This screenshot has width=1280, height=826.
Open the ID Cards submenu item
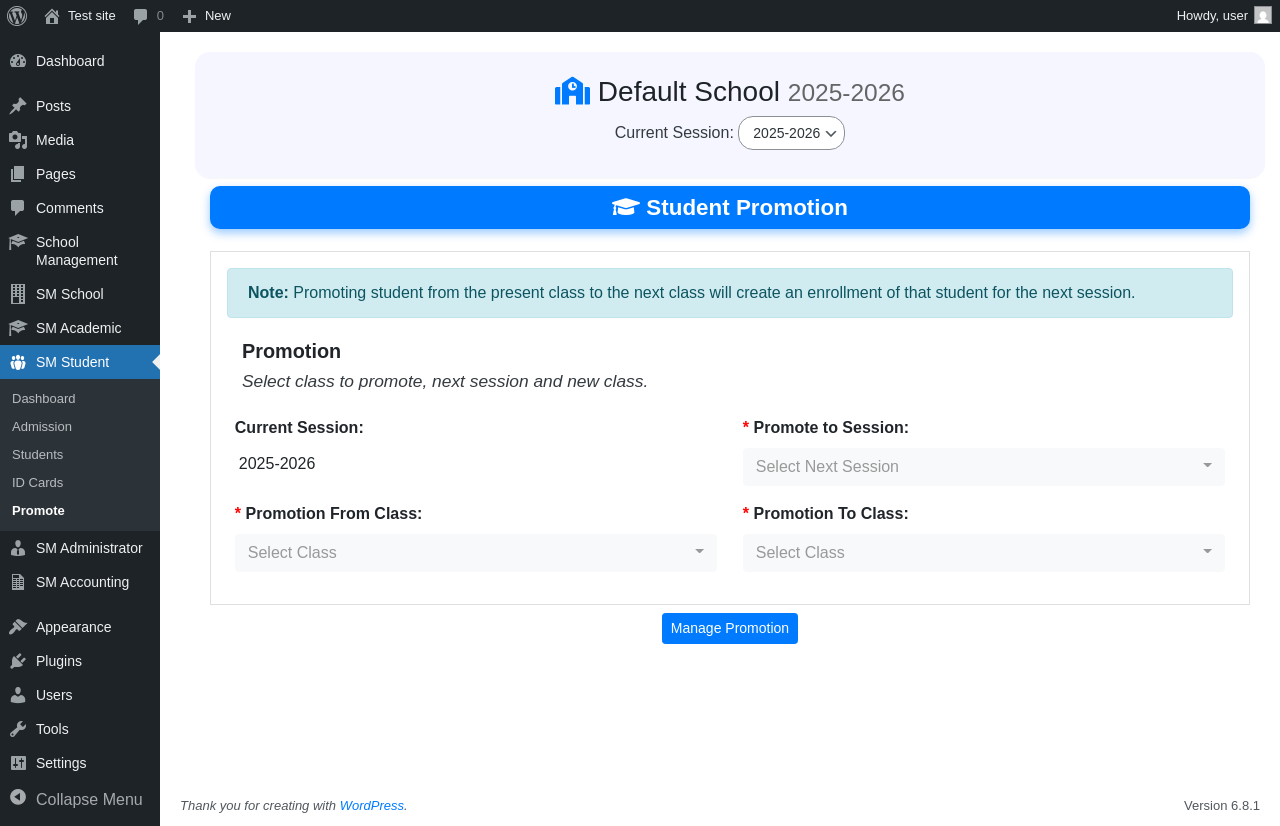pos(37,482)
